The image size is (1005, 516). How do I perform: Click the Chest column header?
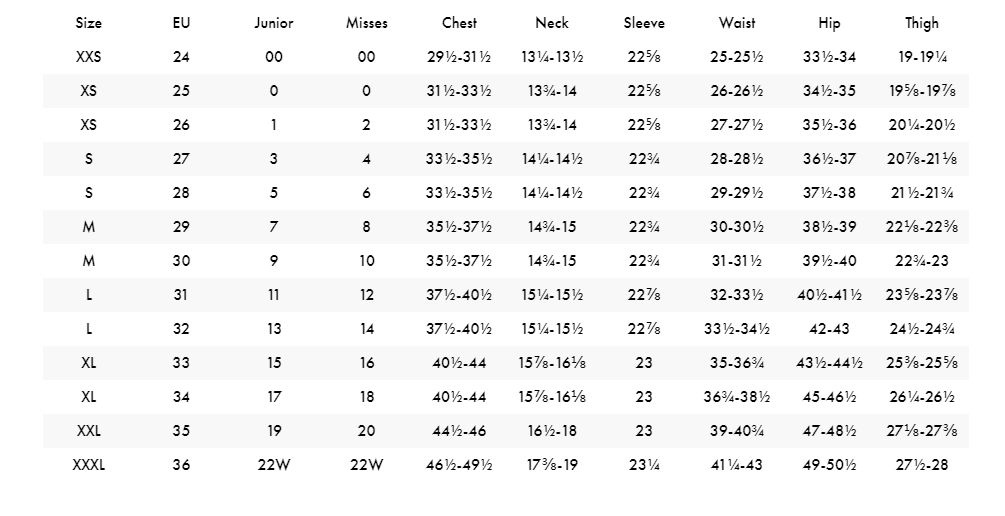(459, 23)
